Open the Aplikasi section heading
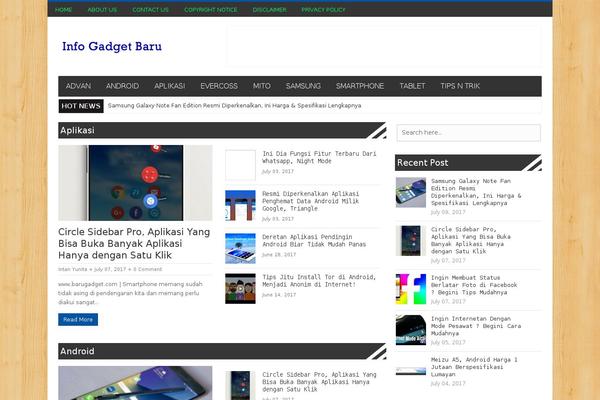The image size is (600, 400). tap(77, 131)
